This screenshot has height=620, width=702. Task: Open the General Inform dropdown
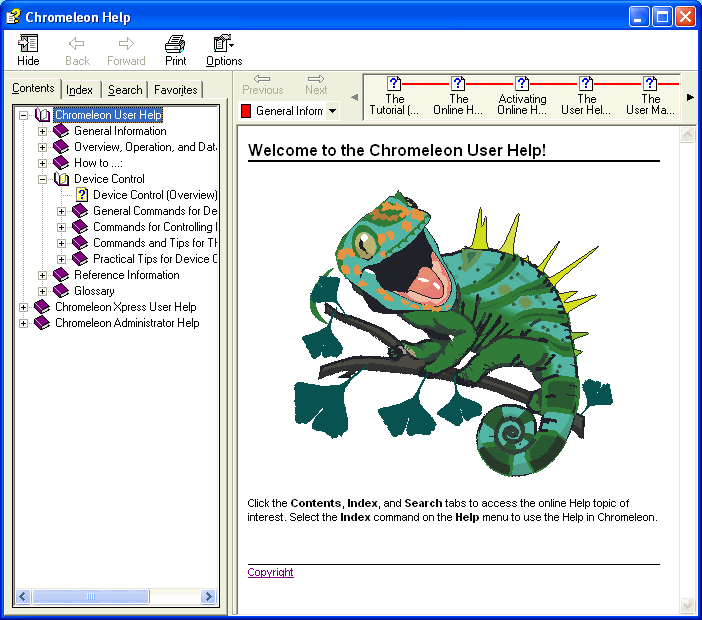pyautogui.click(x=332, y=111)
